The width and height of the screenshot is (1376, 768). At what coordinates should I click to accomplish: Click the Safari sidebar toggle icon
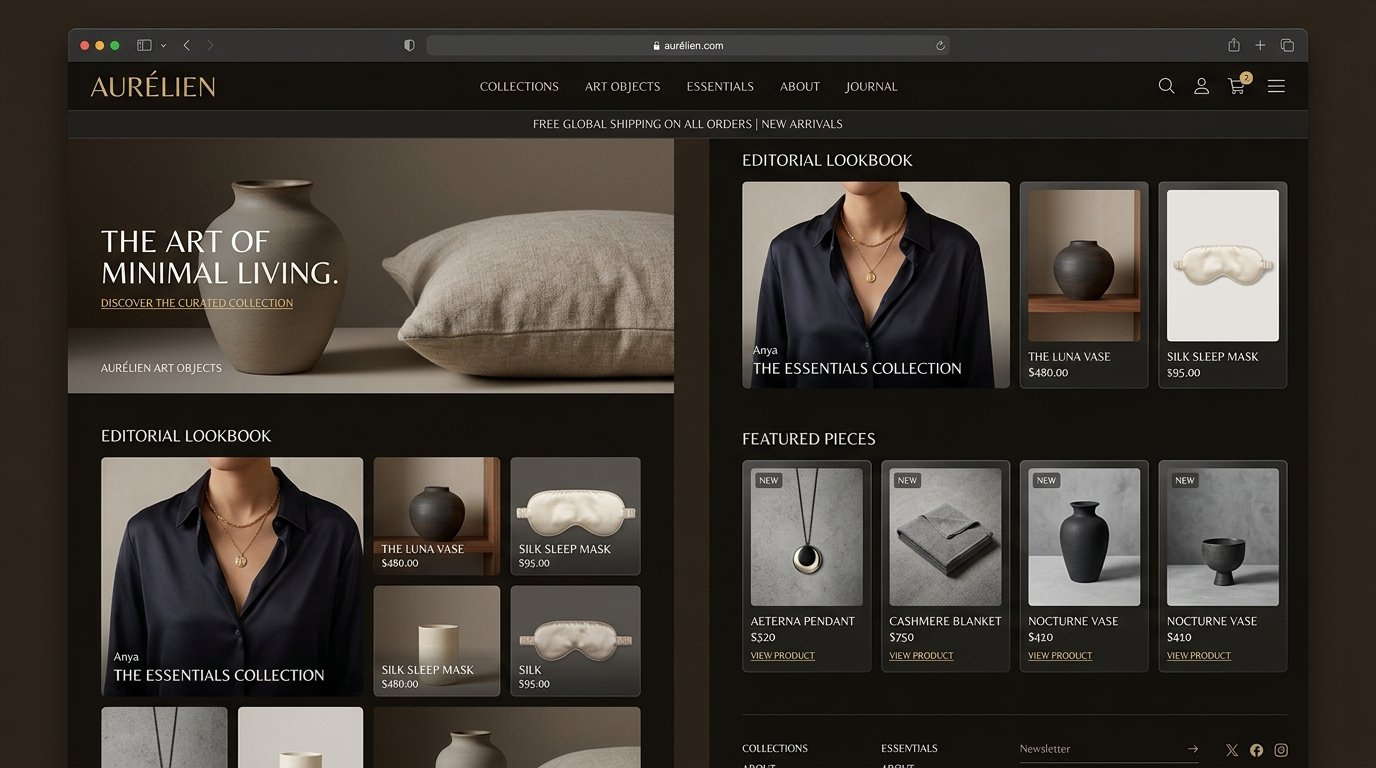(144, 45)
